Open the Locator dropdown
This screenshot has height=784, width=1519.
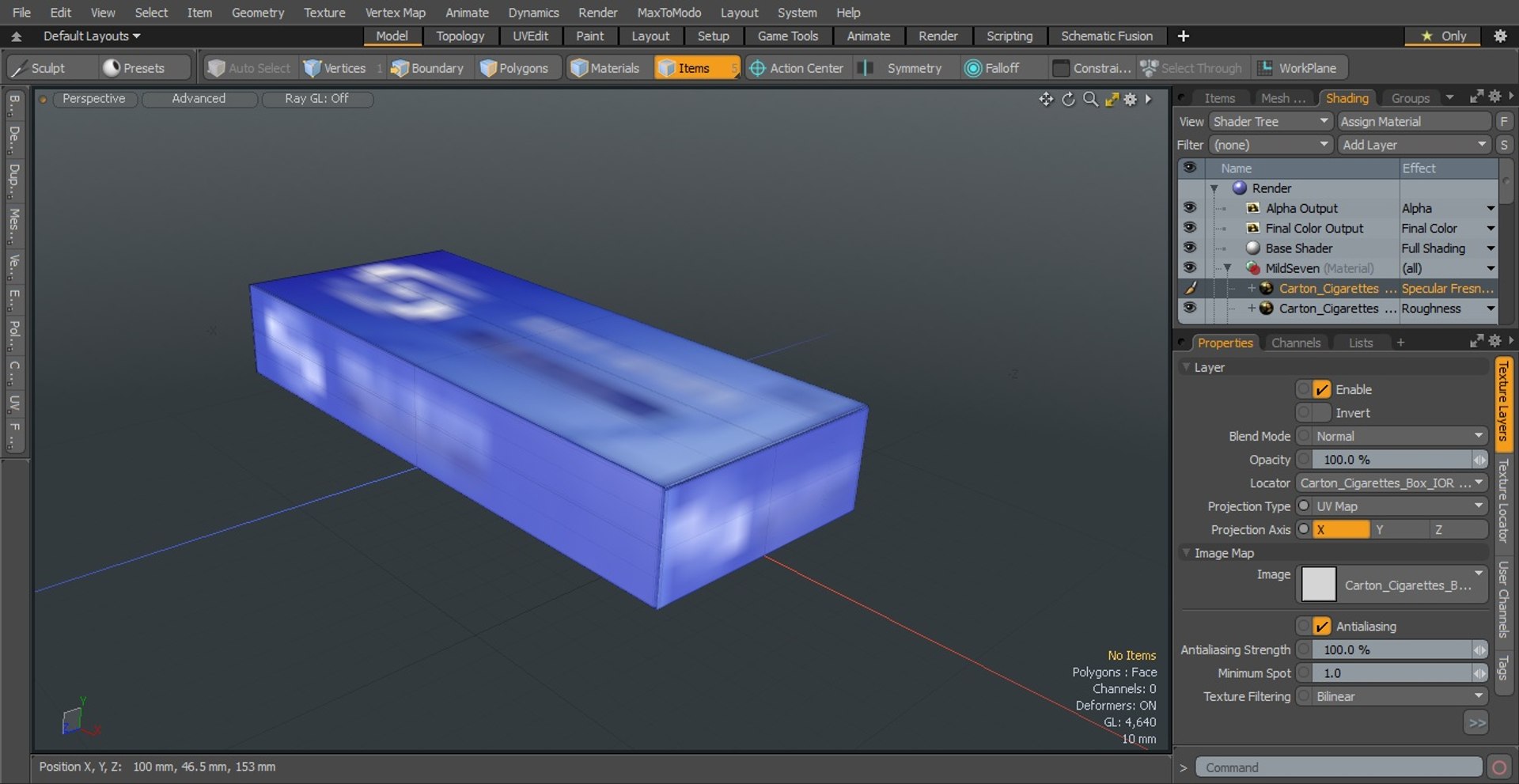(x=1392, y=483)
